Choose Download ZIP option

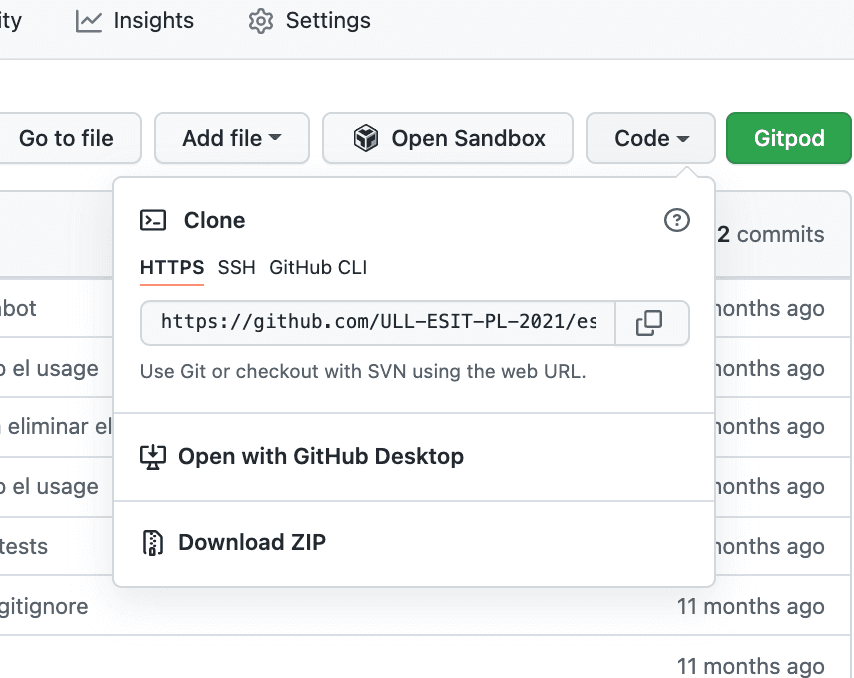pos(251,543)
